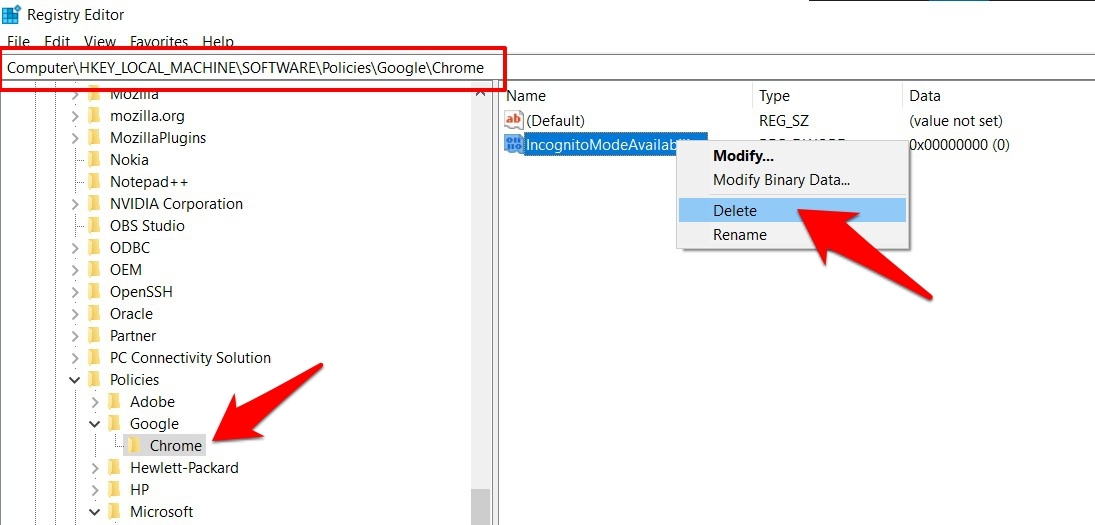This screenshot has width=1095, height=525.
Task: Collapse the Google tree node
Action: [x=95, y=424]
